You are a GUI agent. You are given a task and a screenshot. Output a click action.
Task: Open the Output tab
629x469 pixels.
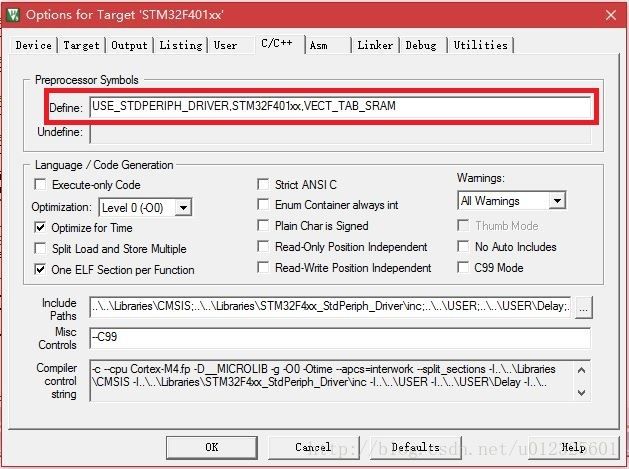coord(129,45)
